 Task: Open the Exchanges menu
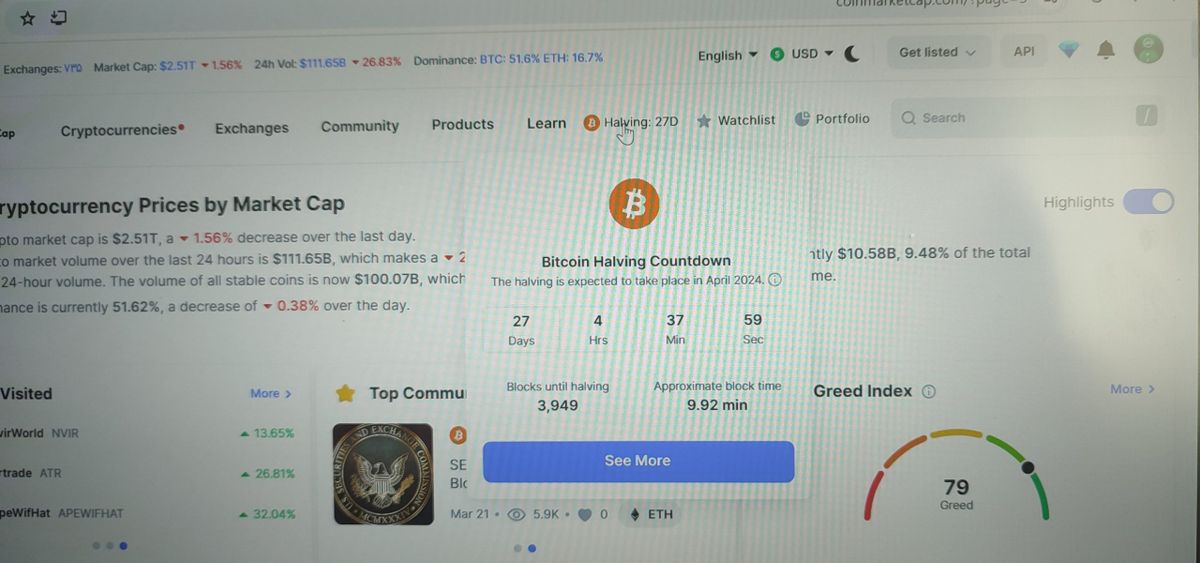click(x=251, y=128)
